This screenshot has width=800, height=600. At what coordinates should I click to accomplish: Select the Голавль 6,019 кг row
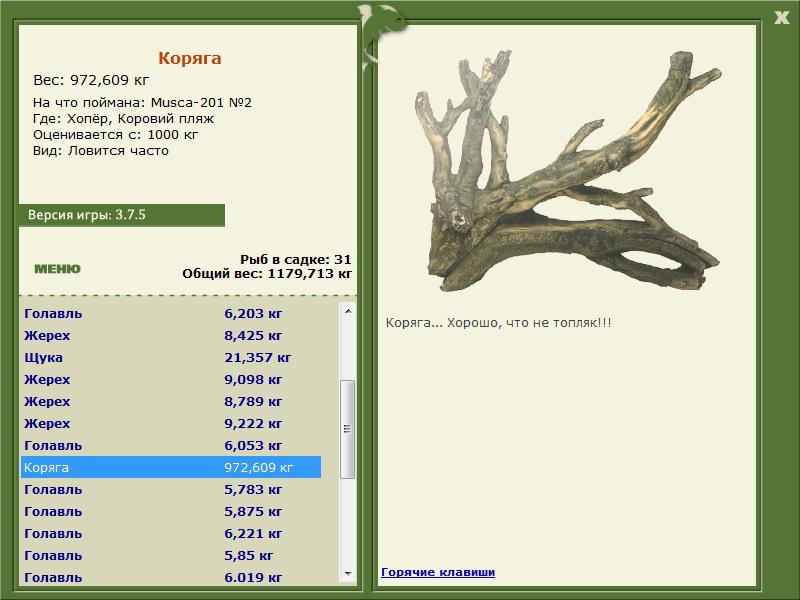point(170,577)
